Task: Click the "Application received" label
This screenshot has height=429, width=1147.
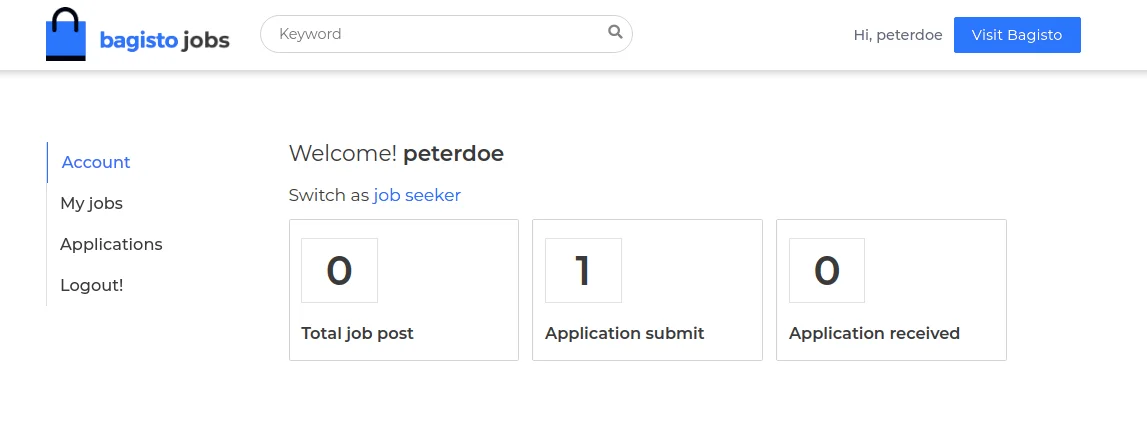Action: click(874, 333)
